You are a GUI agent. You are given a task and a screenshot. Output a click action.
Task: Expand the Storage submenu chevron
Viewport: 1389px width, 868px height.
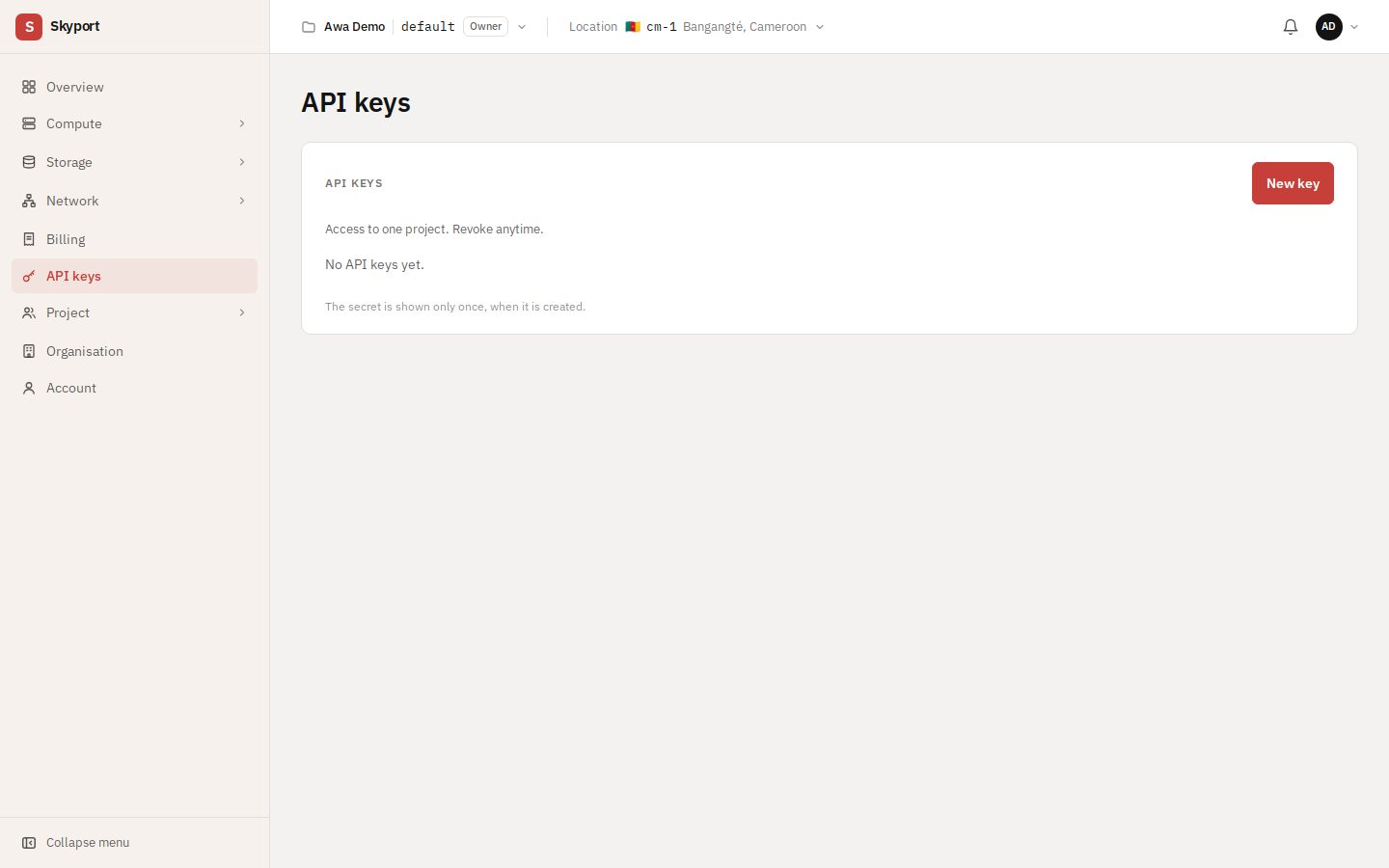point(242,162)
